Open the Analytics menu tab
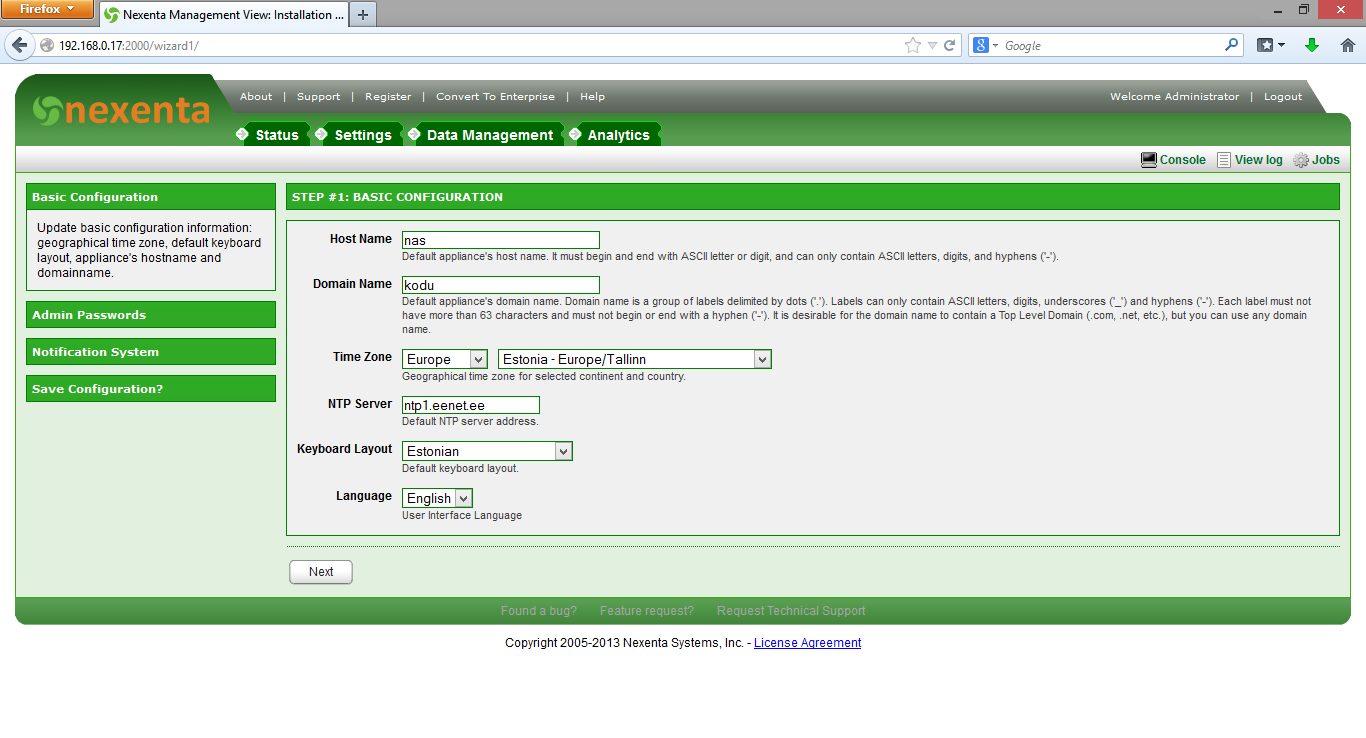This screenshot has height=738, width=1366. pos(619,135)
